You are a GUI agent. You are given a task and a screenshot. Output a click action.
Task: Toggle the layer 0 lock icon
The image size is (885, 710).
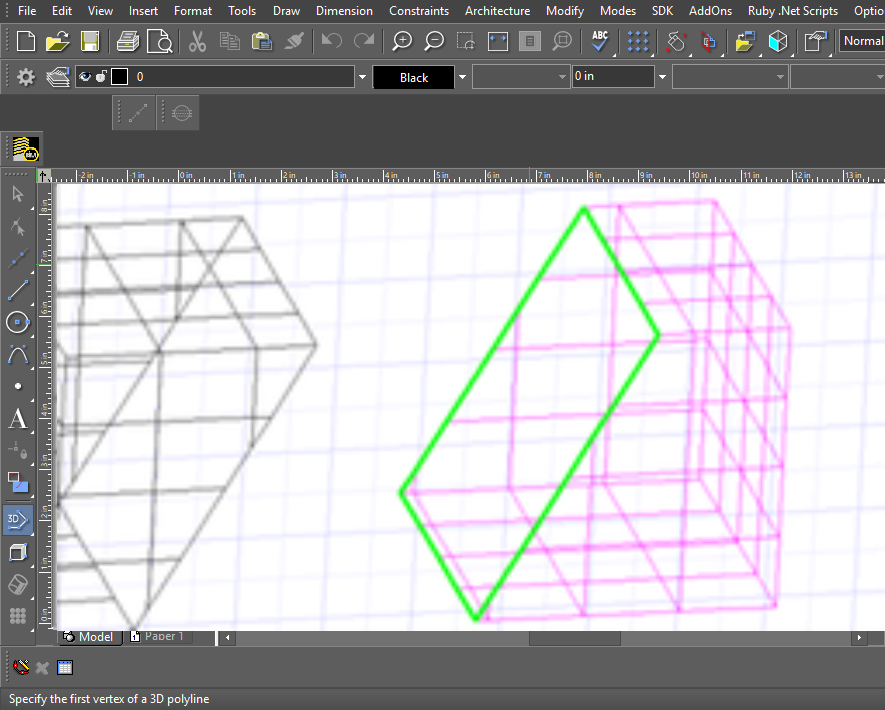click(101, 77)
